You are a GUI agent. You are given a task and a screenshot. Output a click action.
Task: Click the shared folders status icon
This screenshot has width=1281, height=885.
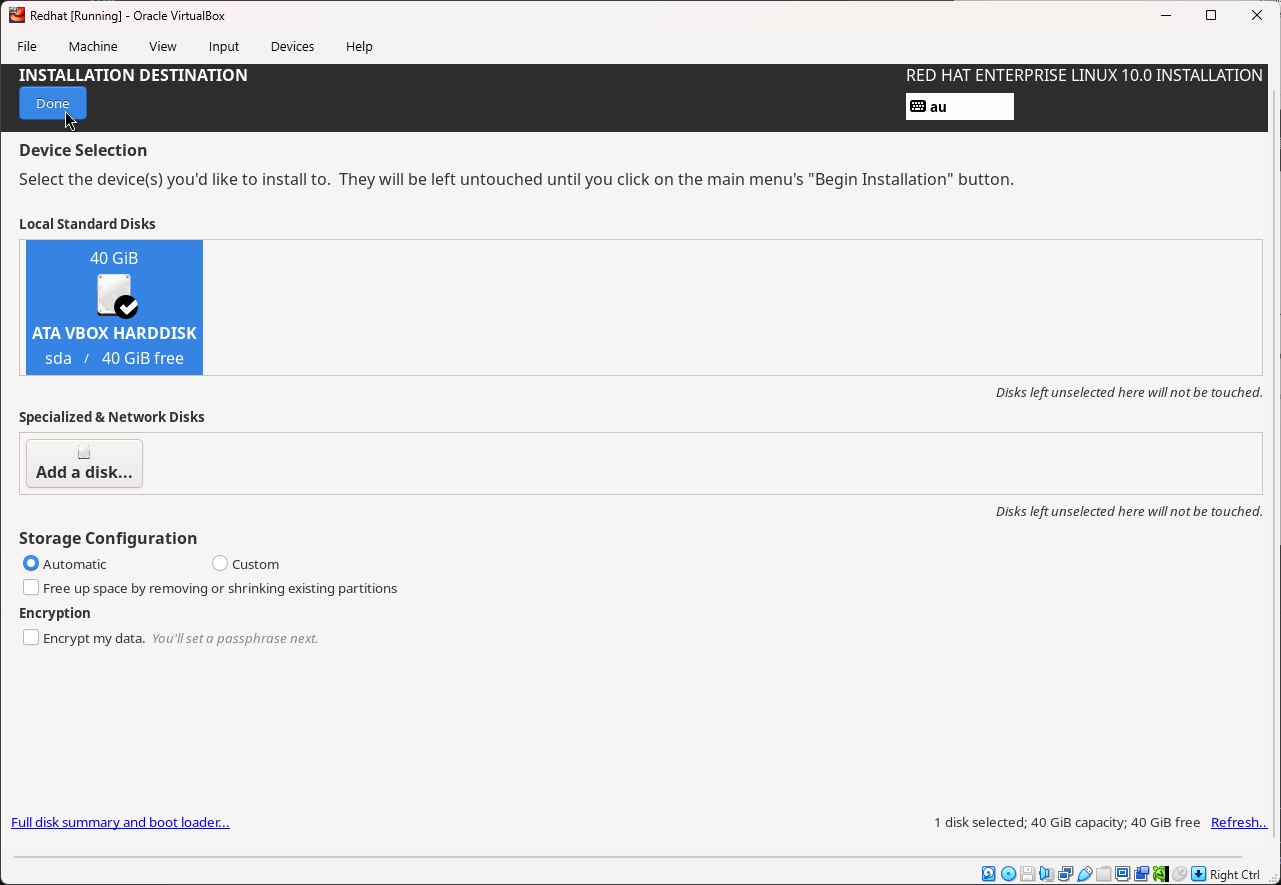point(1103,873)
